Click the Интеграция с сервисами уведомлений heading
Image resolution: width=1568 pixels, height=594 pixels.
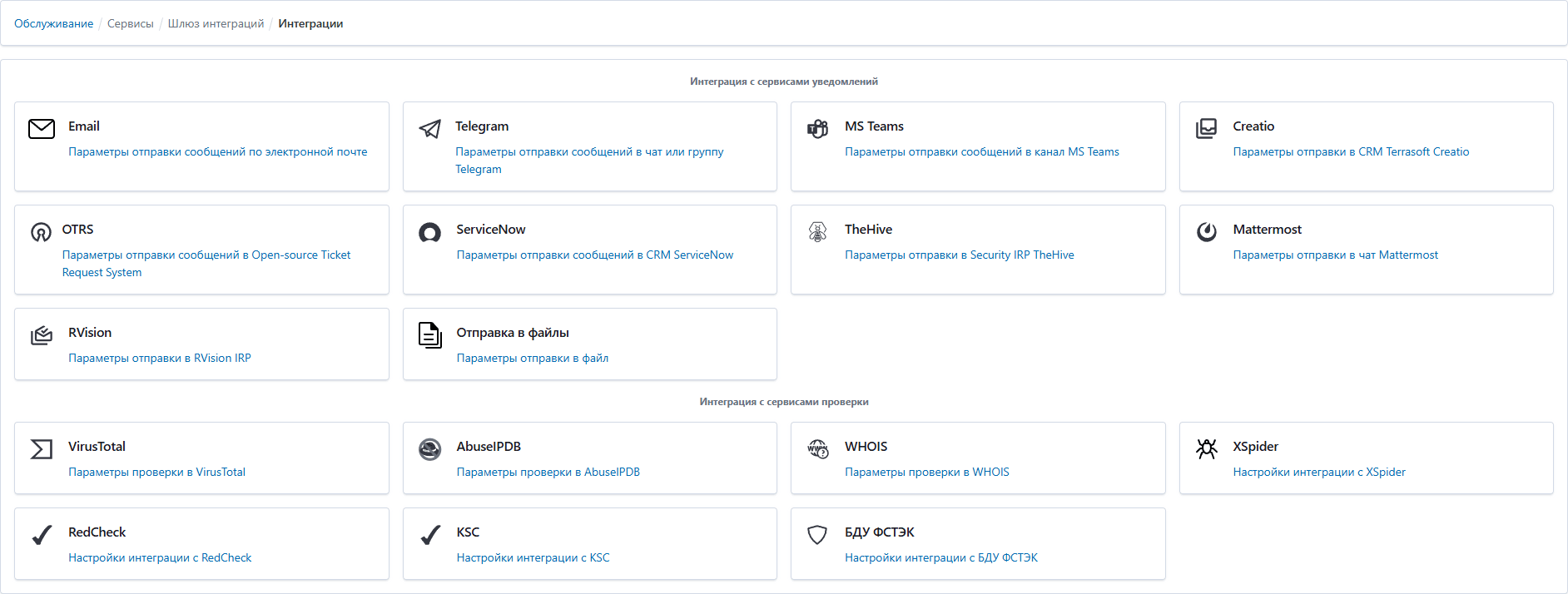click(x=784, y=82)
